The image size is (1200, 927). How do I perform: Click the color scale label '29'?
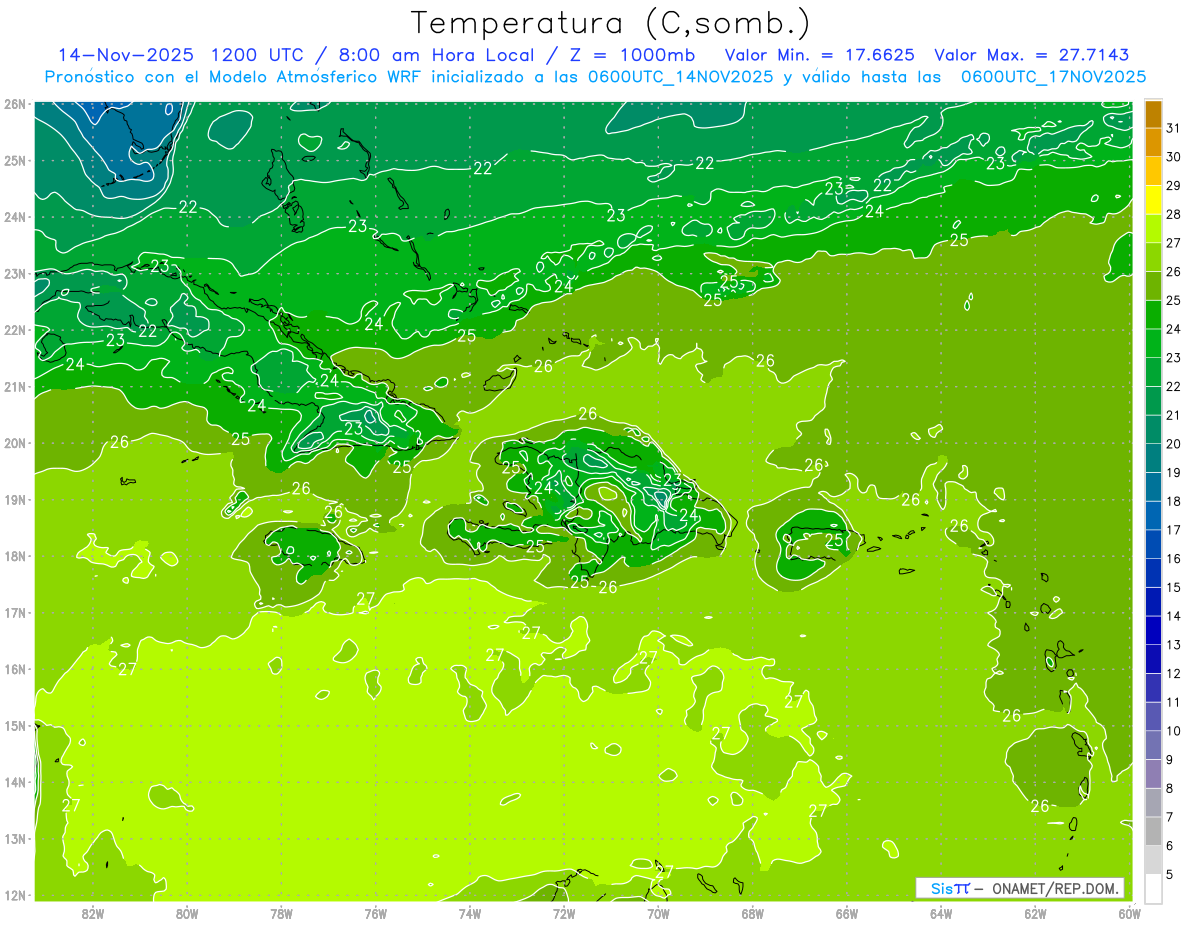point(1174,186)
